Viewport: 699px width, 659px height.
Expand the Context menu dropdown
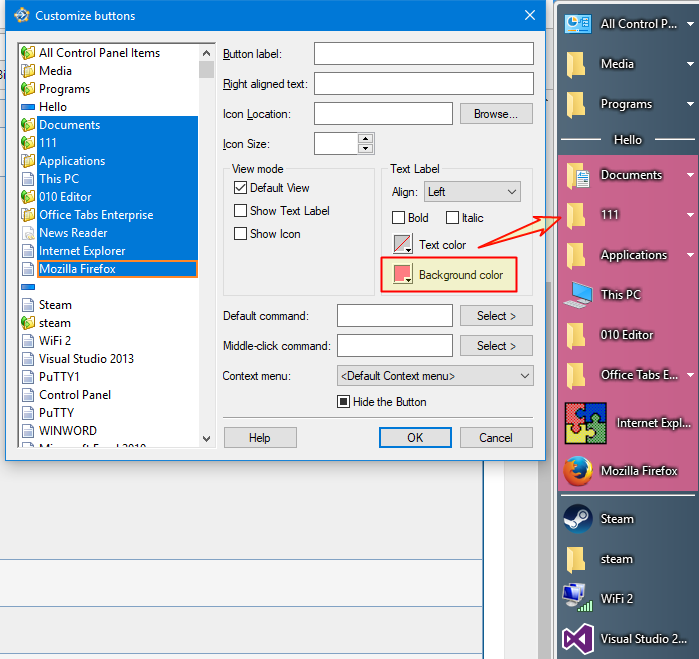435,376
